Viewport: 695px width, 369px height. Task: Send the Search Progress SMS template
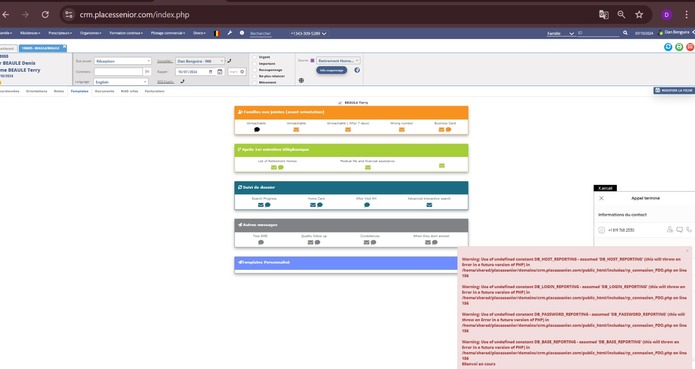[268, 205]
